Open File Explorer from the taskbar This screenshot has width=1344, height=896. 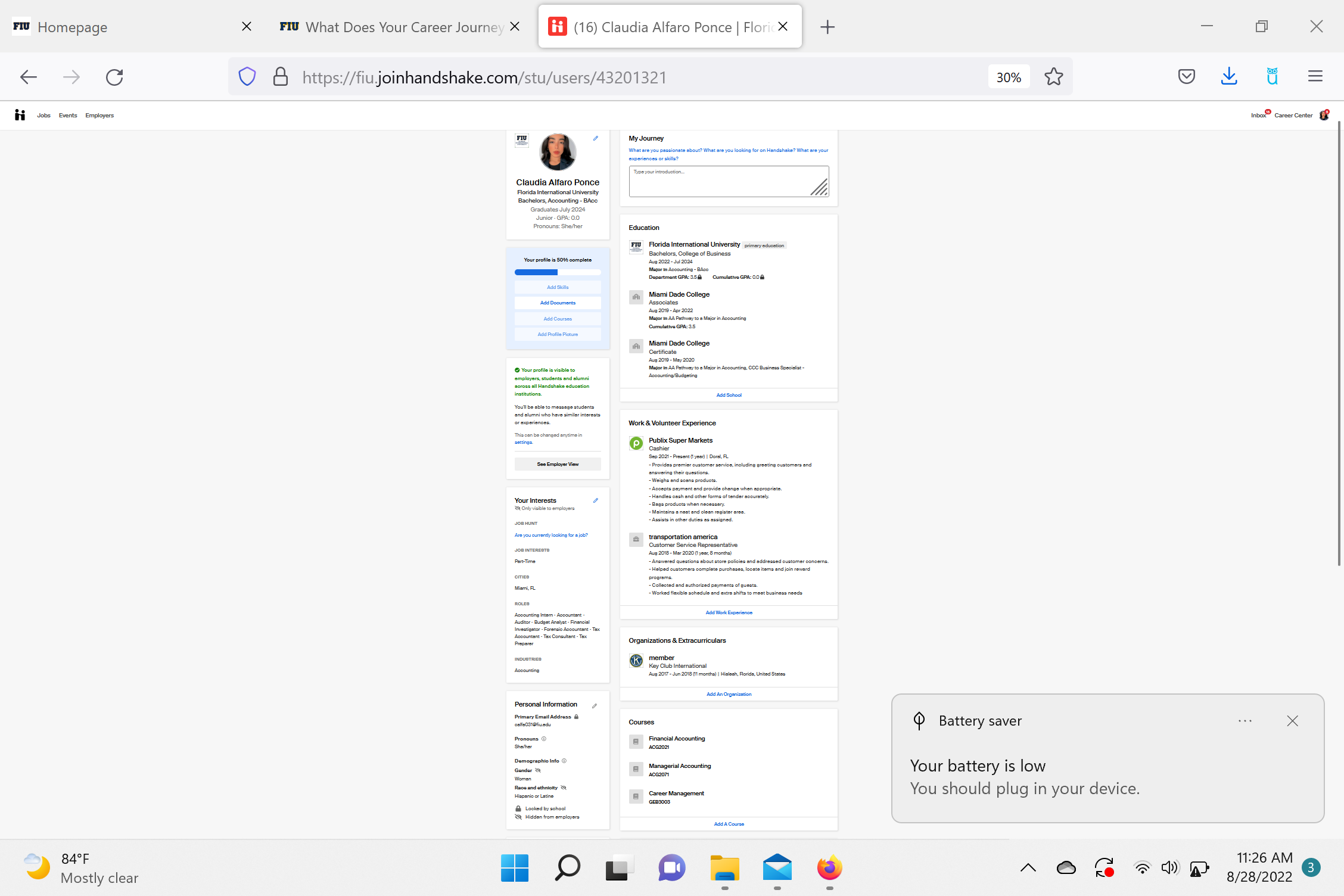[725, 868]
